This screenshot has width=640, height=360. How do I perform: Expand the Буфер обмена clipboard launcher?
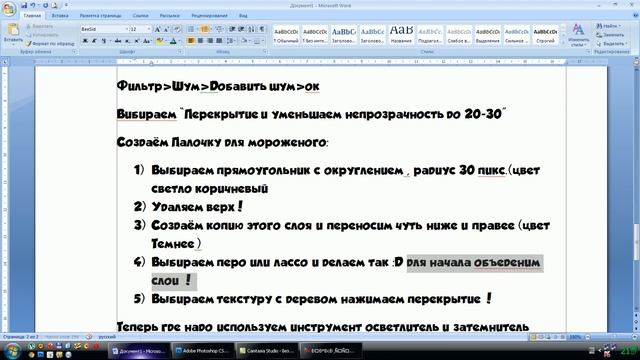[x=74, y=52]
